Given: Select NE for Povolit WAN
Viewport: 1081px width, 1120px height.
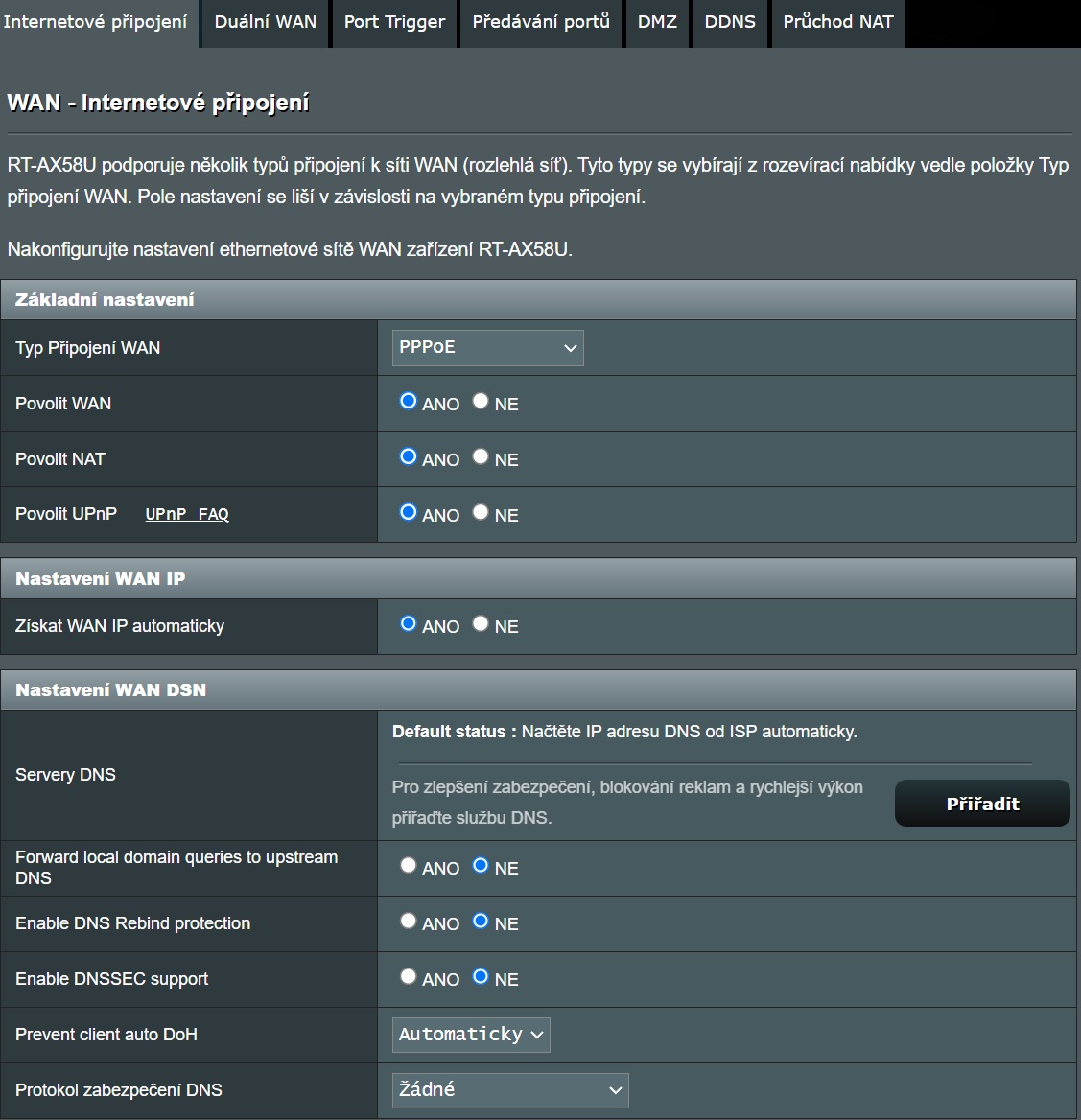Looking at the screenshot, I should pyautogui.click(x=481, y=402).
